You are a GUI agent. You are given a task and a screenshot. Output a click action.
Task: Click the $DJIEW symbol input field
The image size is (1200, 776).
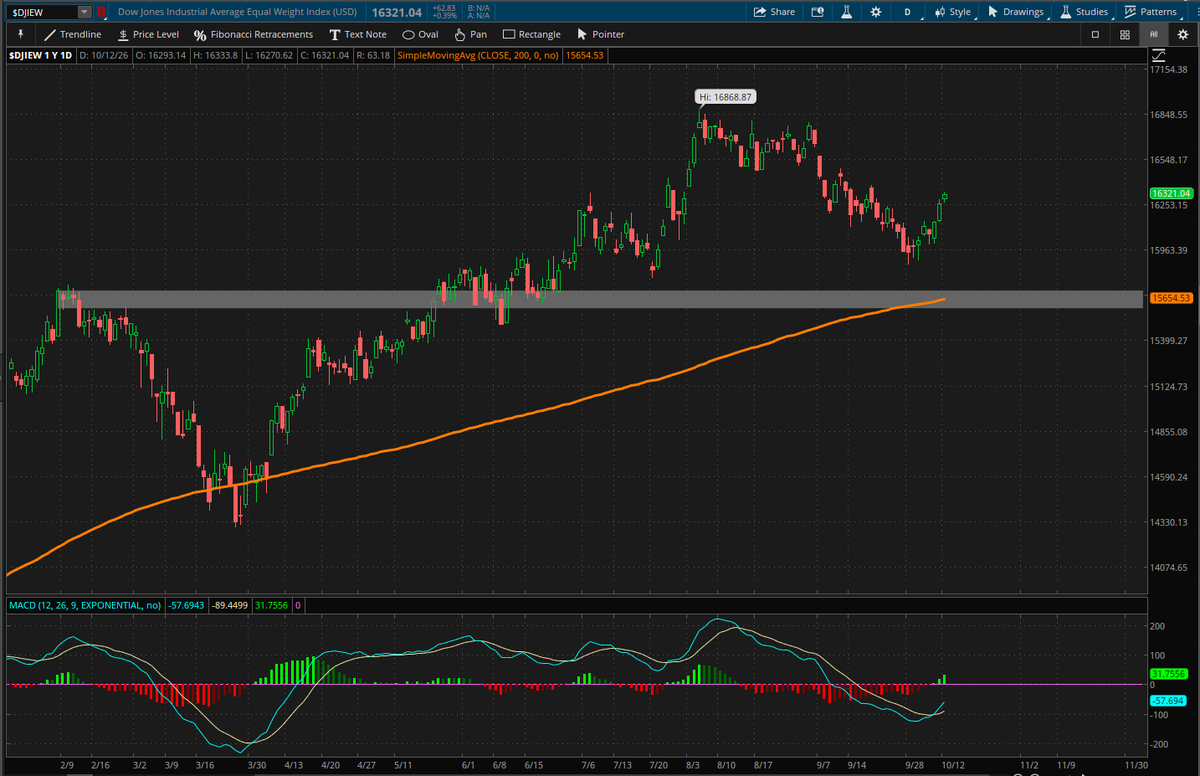[42, 12]
